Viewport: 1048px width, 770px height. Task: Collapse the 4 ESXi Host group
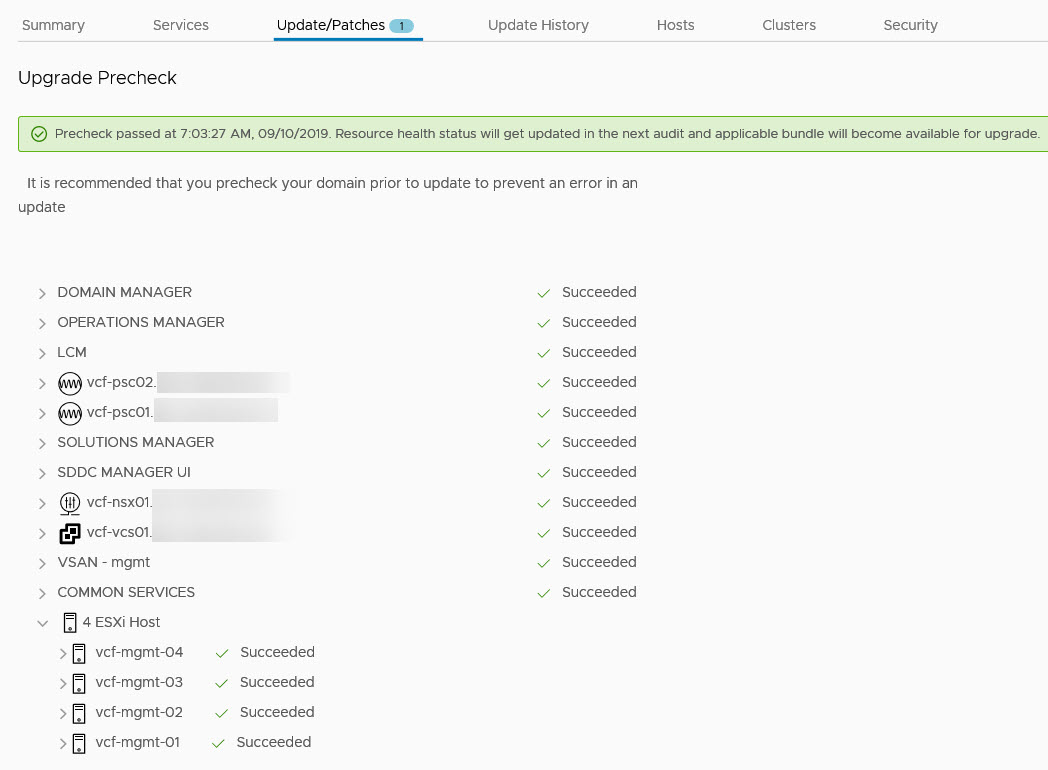point(42,623)
